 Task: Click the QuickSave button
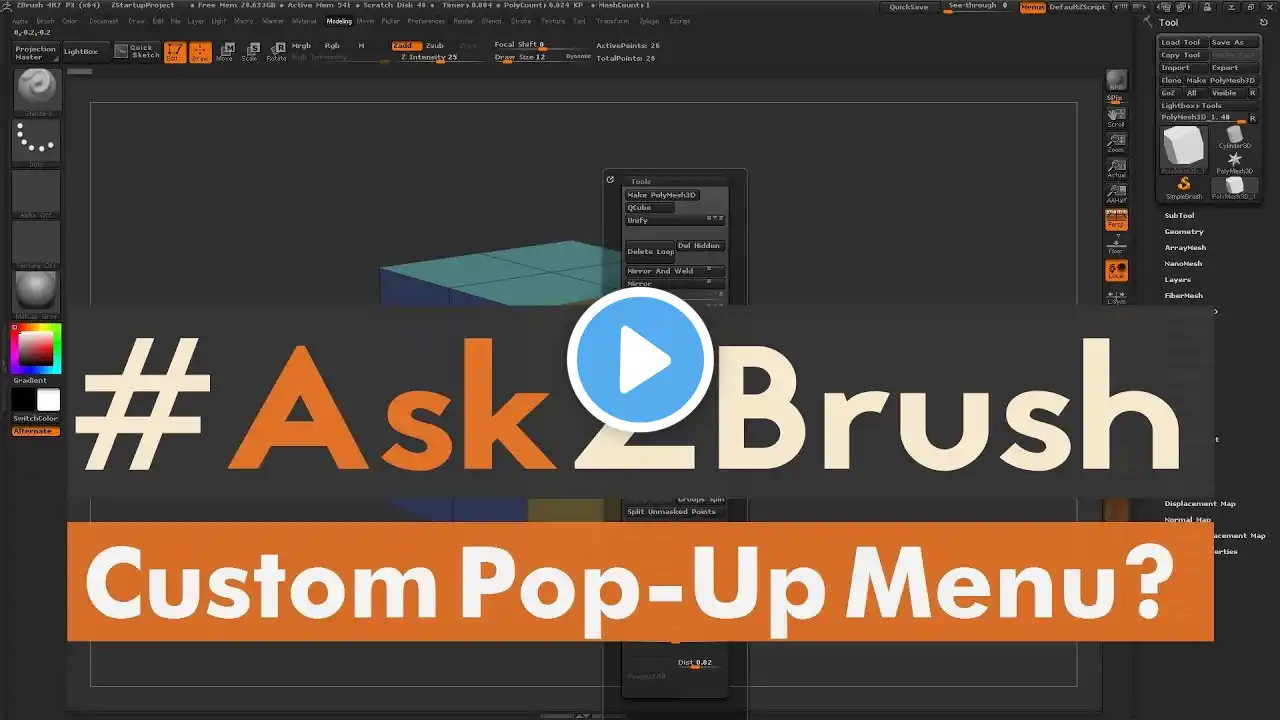(x=909, y=7)
